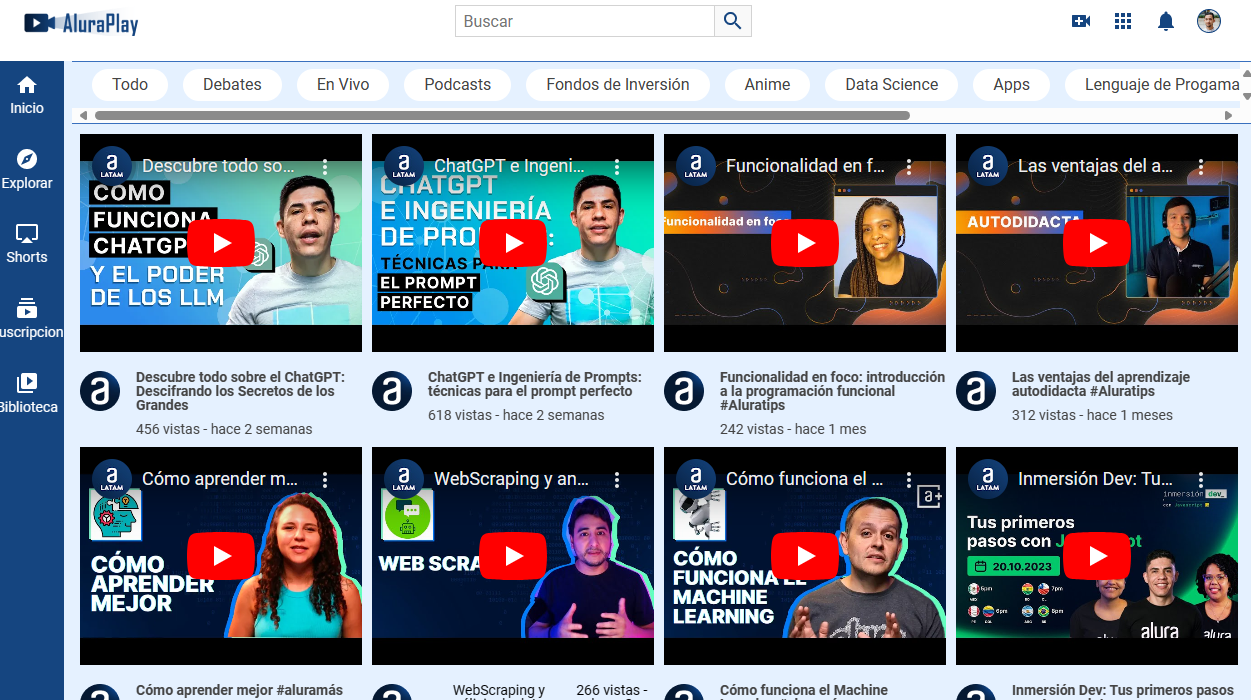Play the Las ventajas del aprendizaje autodidacta video
This screenshot has height=700, width=1251.
point(1097,243)
